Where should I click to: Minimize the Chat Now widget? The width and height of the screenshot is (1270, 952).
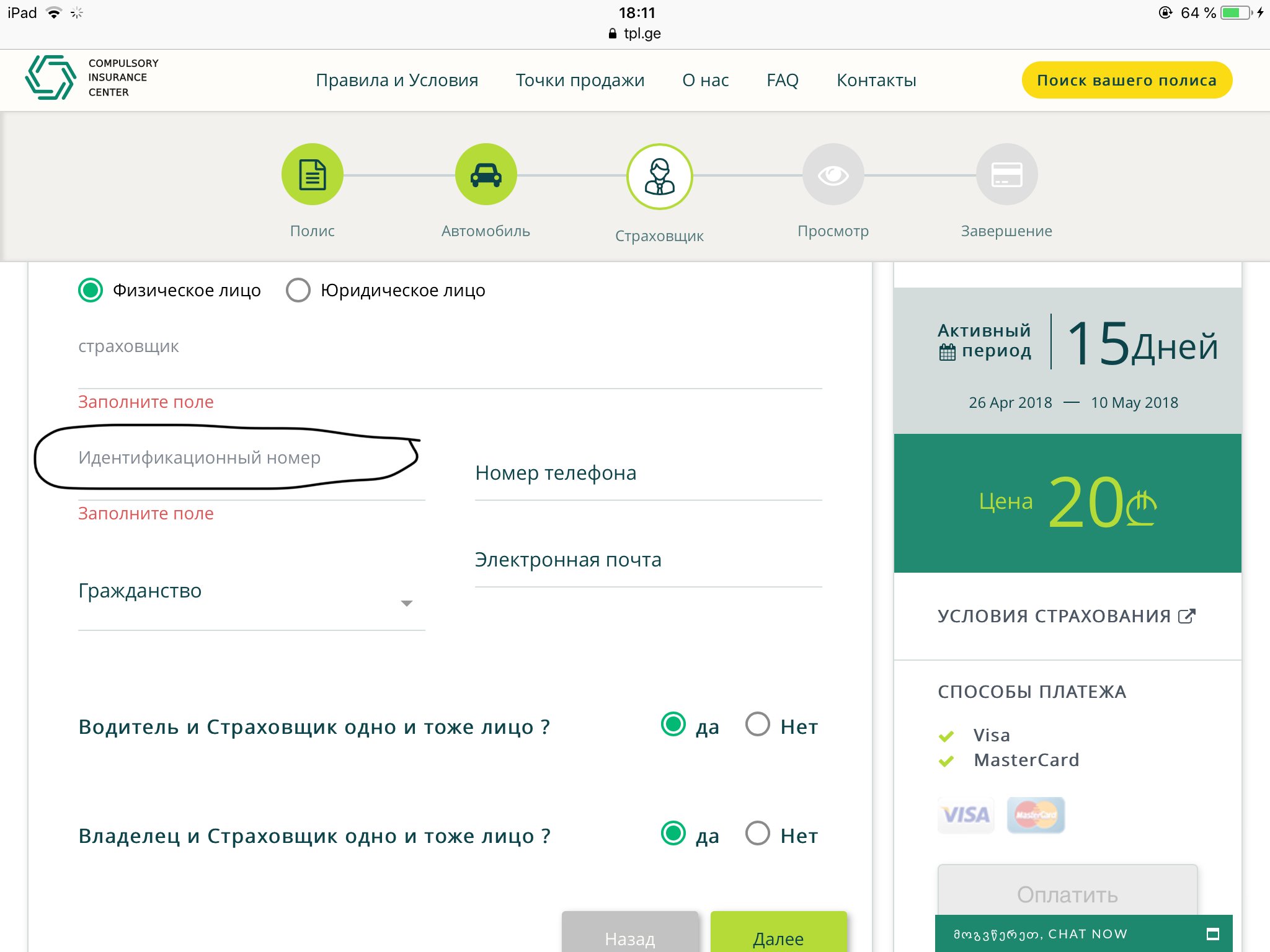tap(1212, 934)
